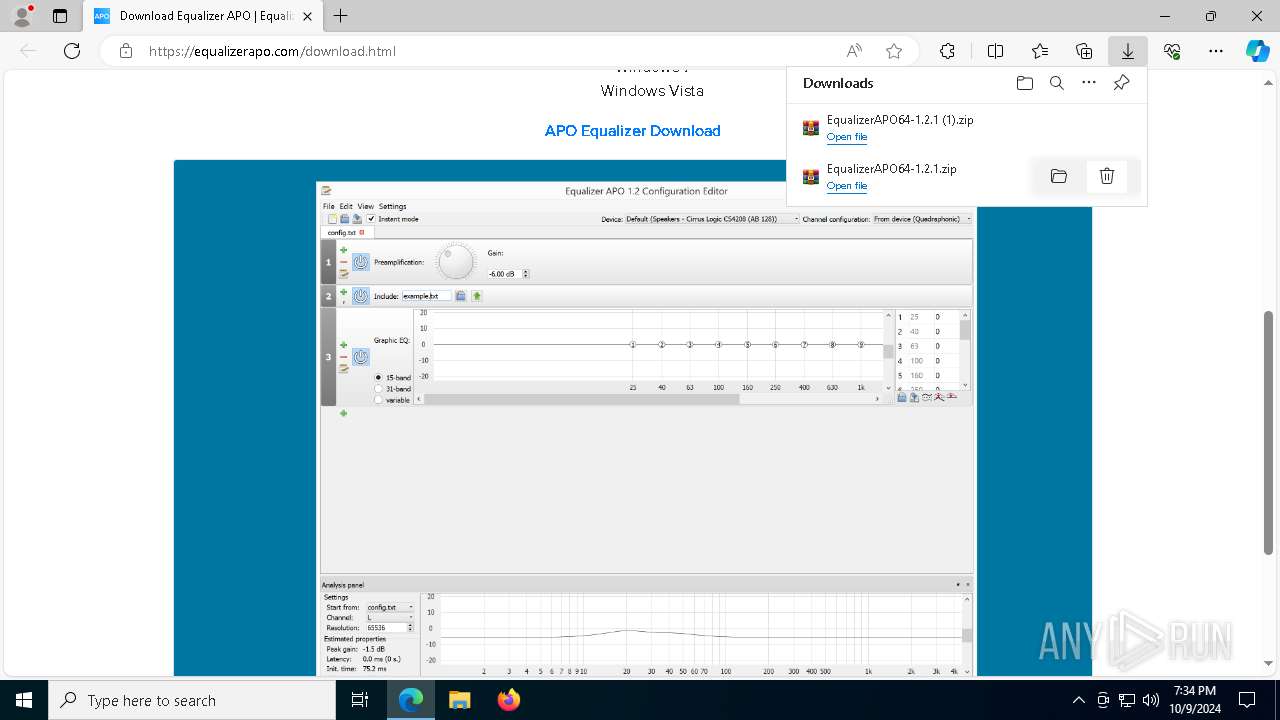The width and height of the screenshot is (1280, 720).
Task: Click the APO Equalizer Download link
Action: pos(632,131)
